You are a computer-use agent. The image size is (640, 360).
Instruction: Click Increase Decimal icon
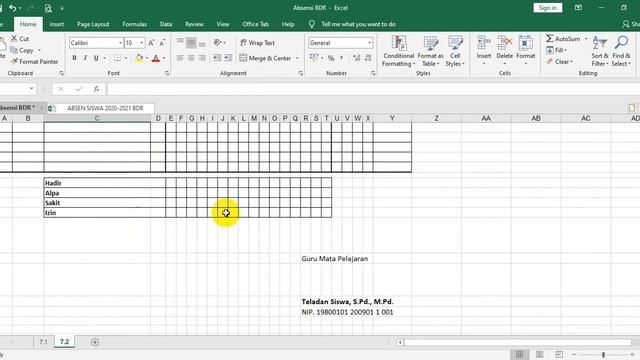356,58
